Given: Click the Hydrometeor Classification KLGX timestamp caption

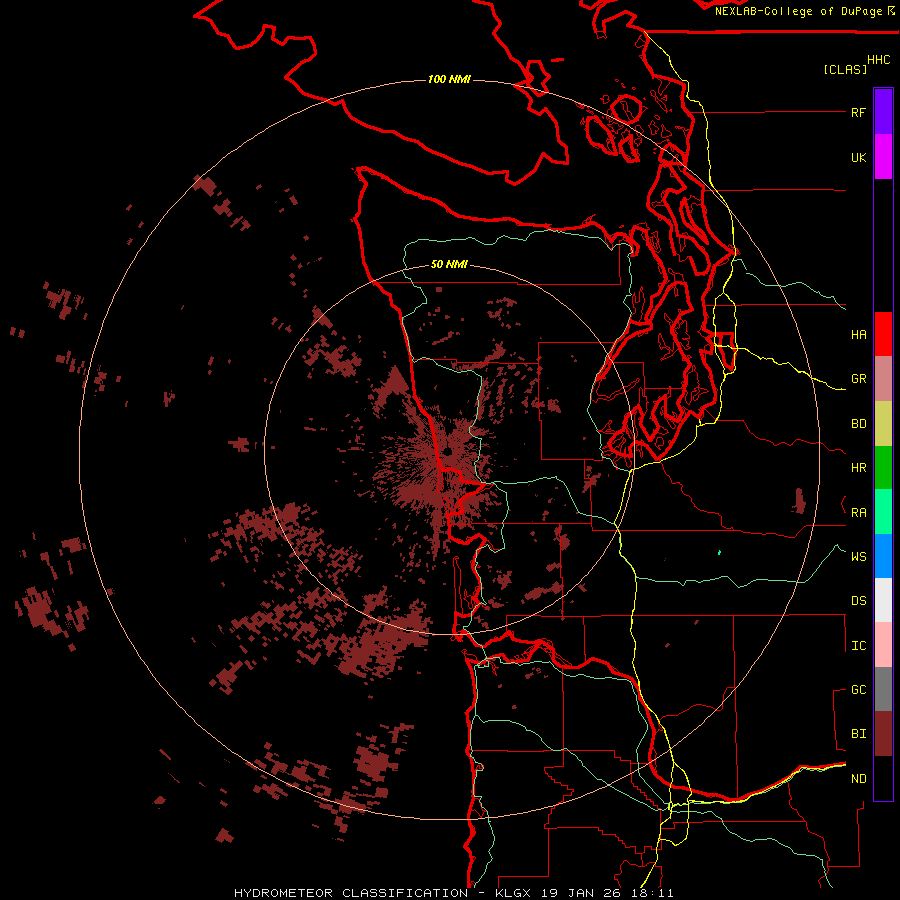Looking at the screenshot, I should pos(454,893).
